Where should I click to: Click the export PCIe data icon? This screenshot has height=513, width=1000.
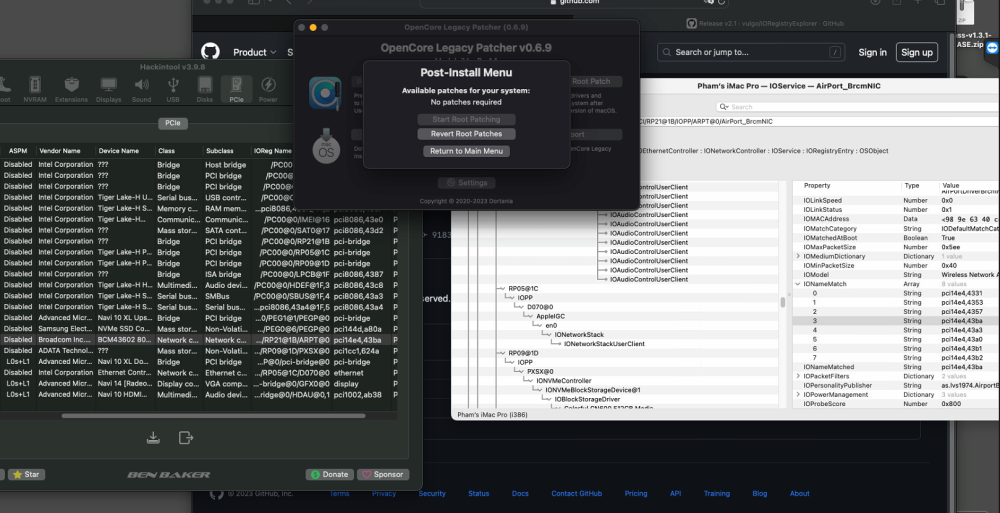click(x=186, y=438)
